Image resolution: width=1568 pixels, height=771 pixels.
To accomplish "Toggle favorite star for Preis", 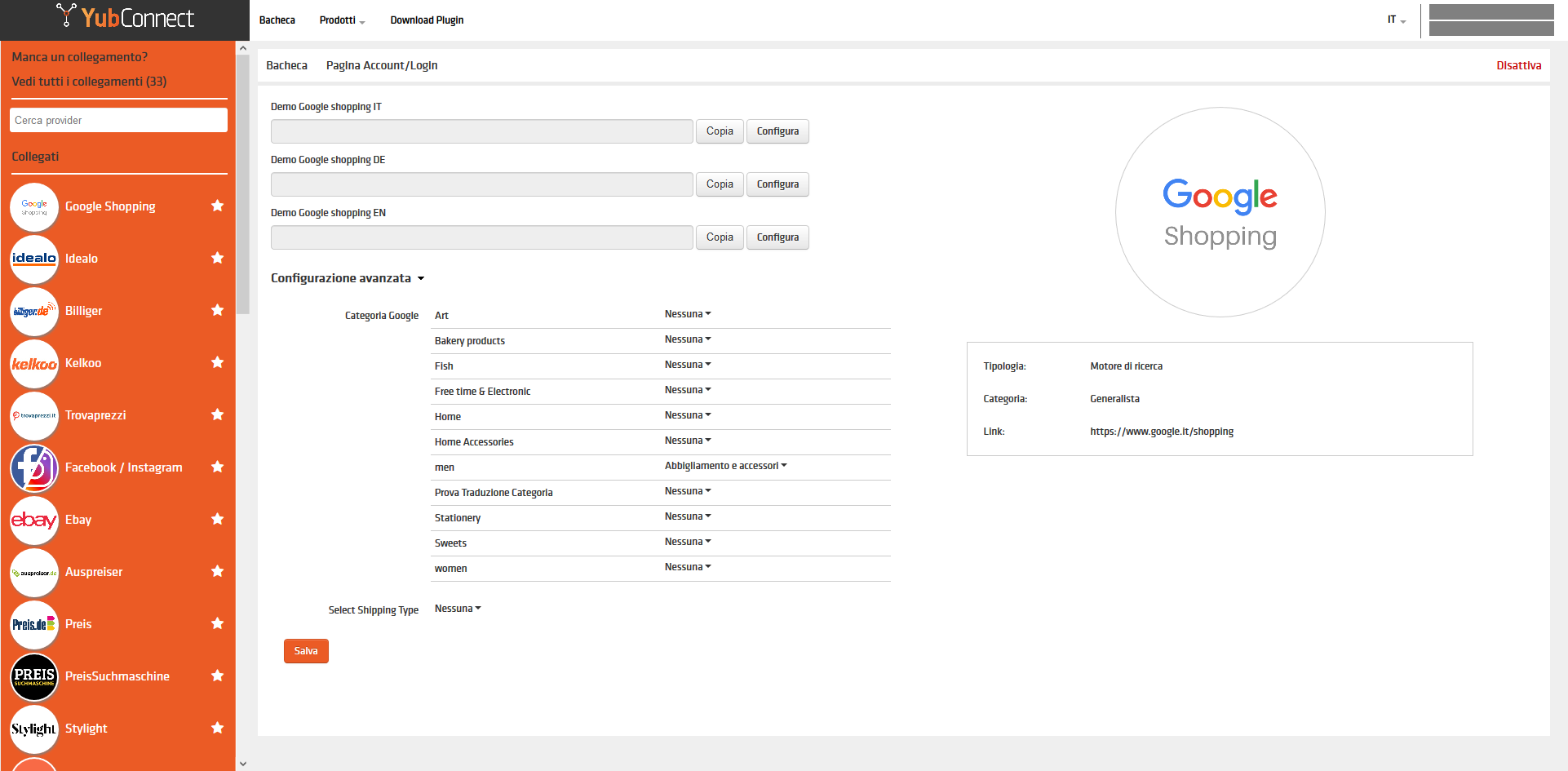I will pos(217,623).
